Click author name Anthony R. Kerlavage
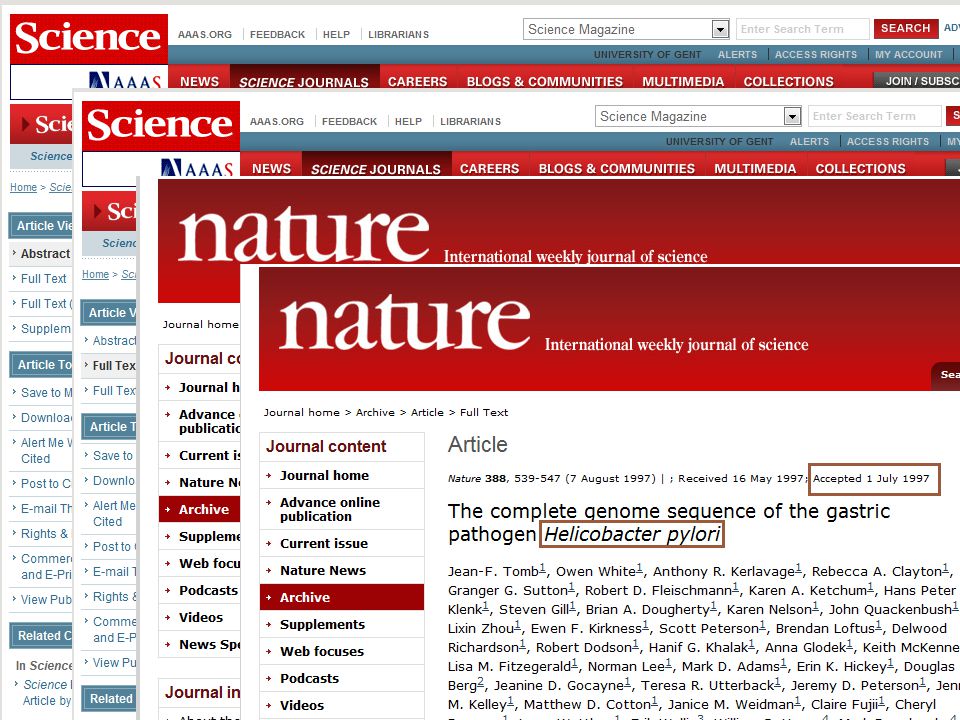The height and width of the screenshot is (720, 960). pyautogui.click(x=724, y=572)
